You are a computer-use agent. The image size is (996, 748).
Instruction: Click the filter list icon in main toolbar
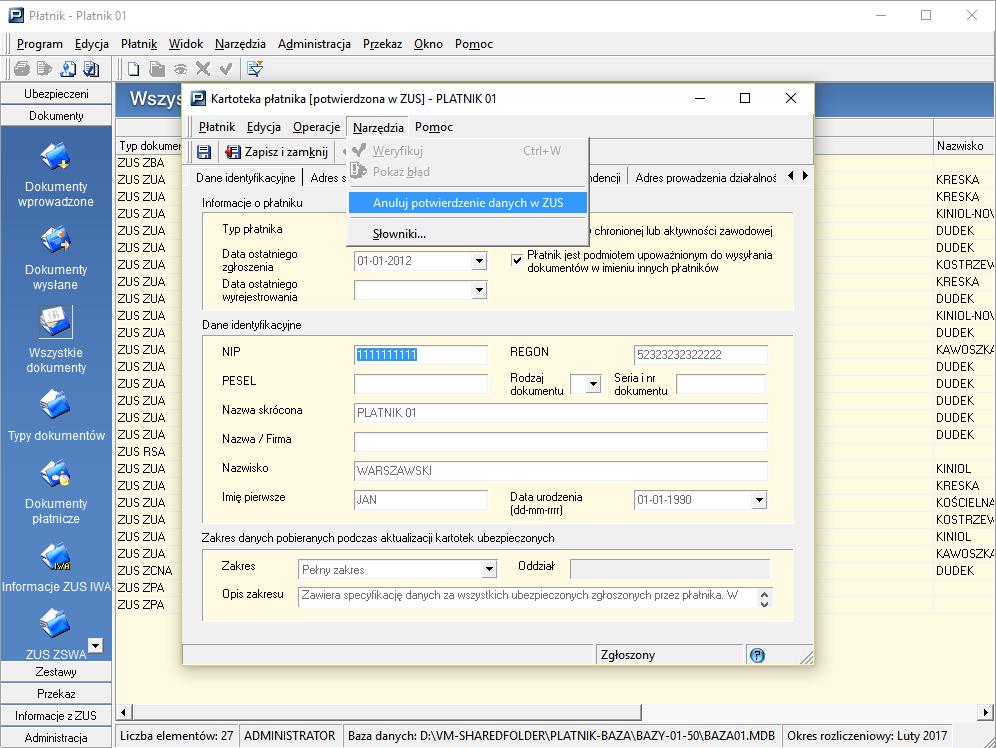point(255,69)
